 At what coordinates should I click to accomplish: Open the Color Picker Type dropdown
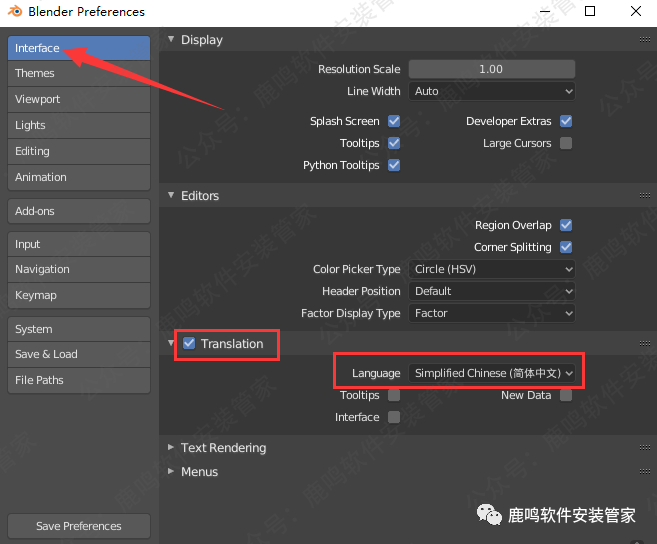click(x=492, y=269)
